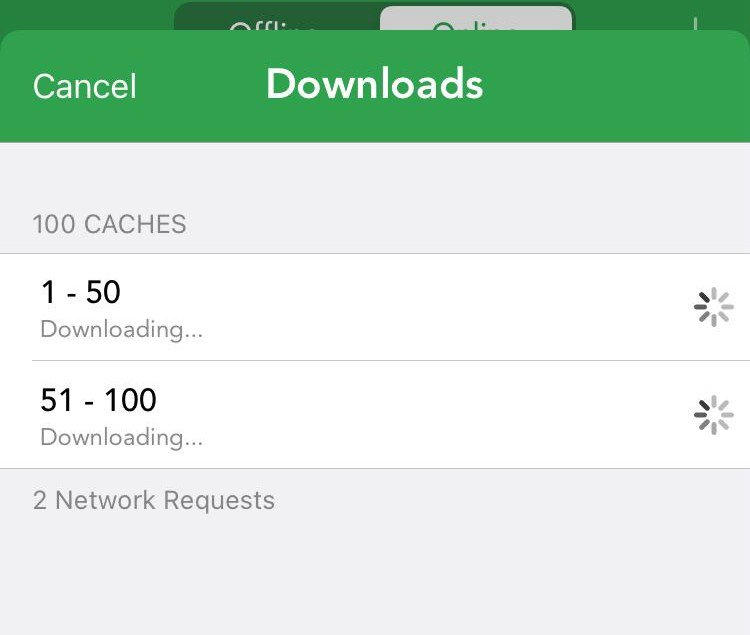
Task: Click the divider between the two download rows
Action: pyautogui.click(x=391, y=361)
